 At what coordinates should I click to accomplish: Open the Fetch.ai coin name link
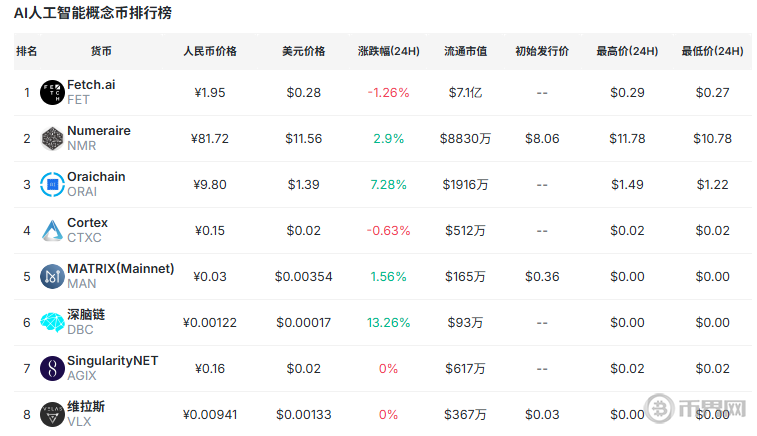(91, 85)
